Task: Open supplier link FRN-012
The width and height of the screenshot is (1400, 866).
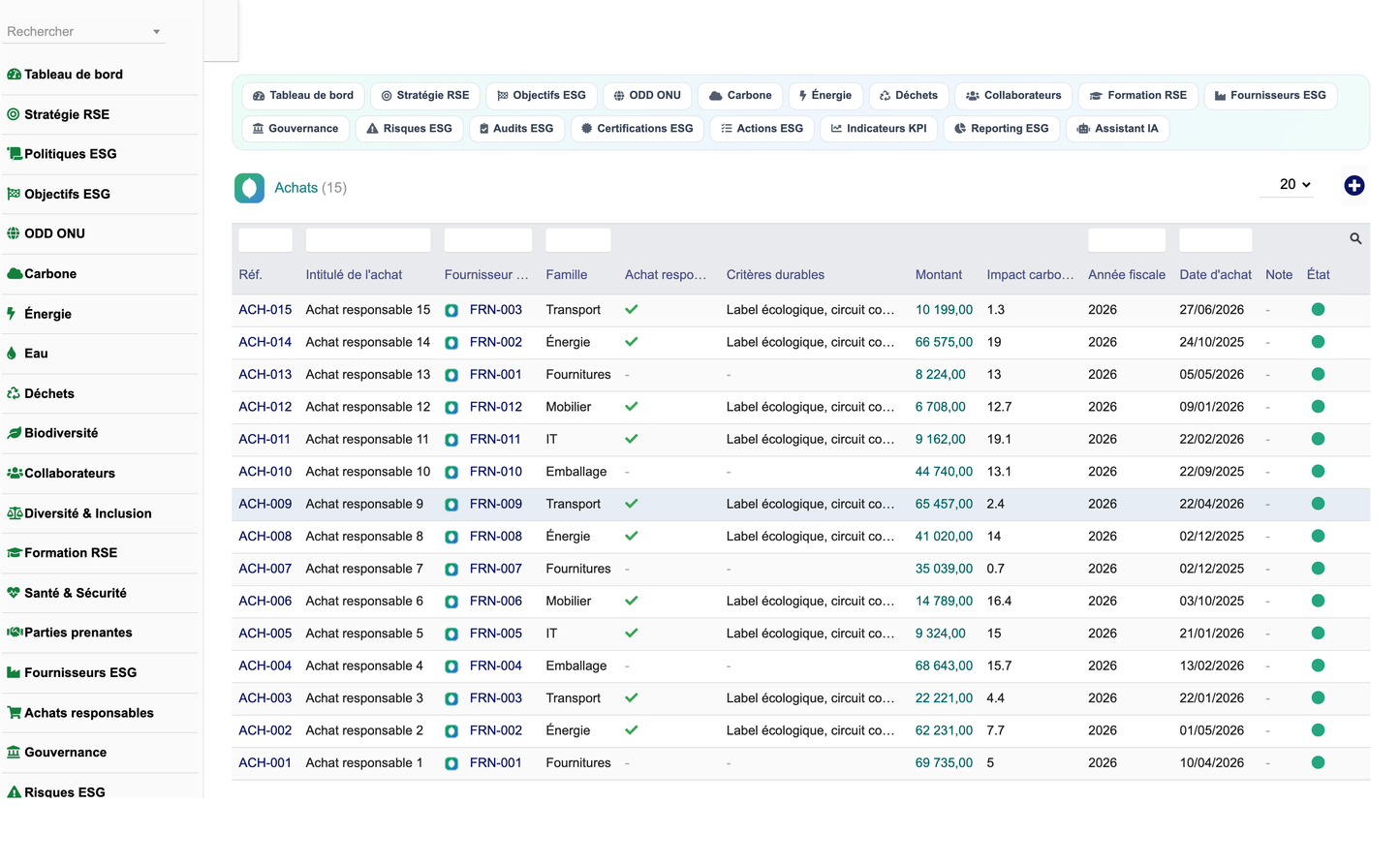Action: click(x=496, y=407)
